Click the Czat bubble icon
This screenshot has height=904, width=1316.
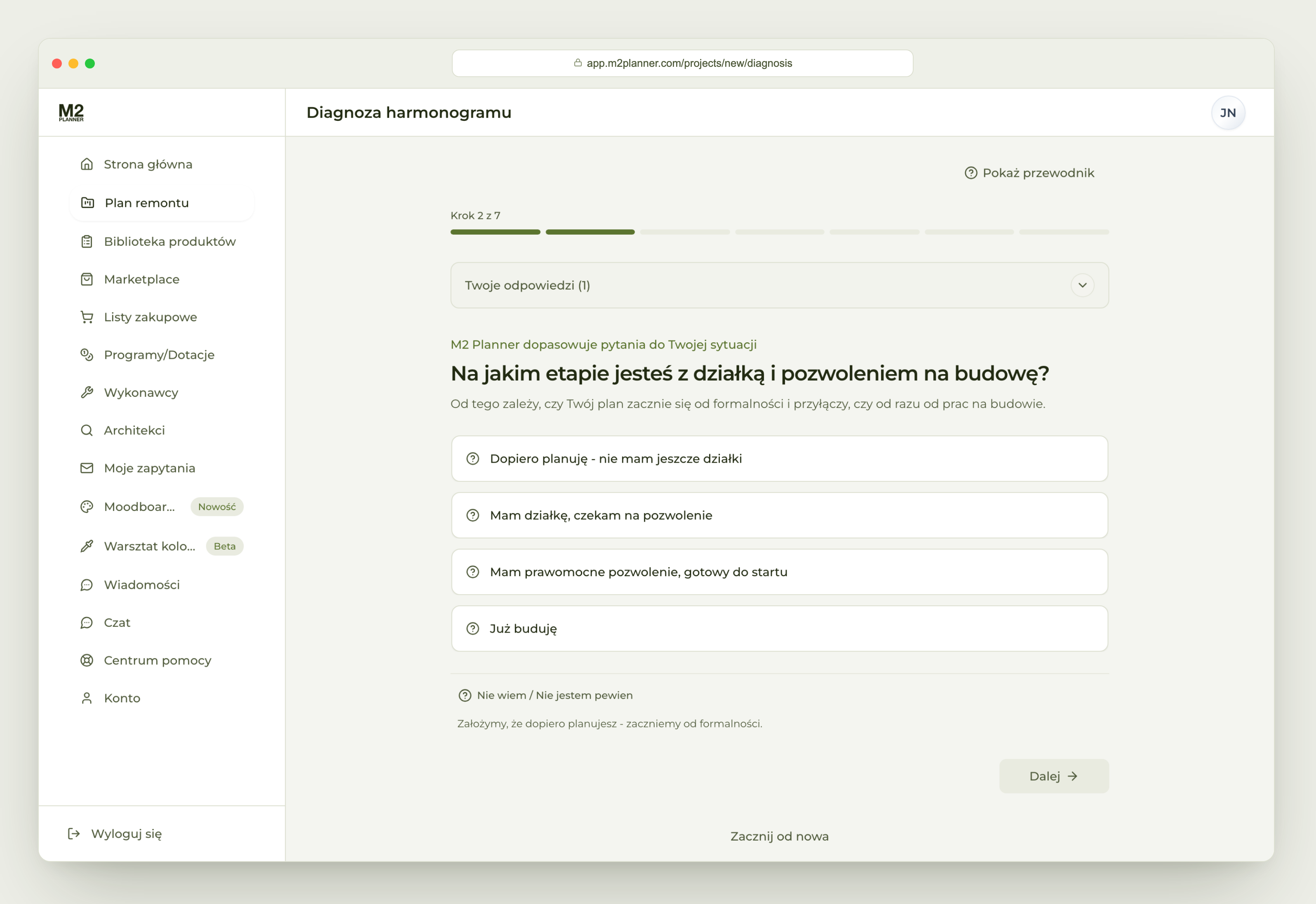(x=87, y=622)
